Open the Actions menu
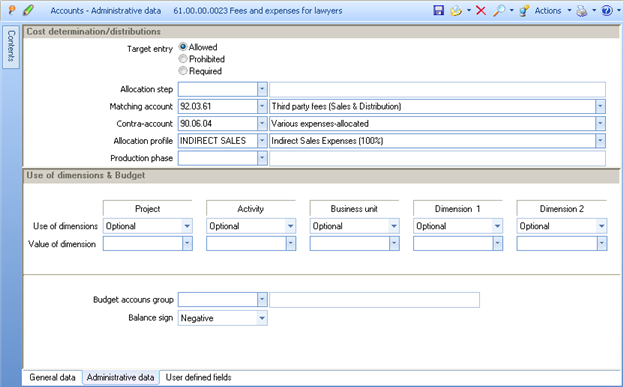The image size is (623, 387). point(548,11)
